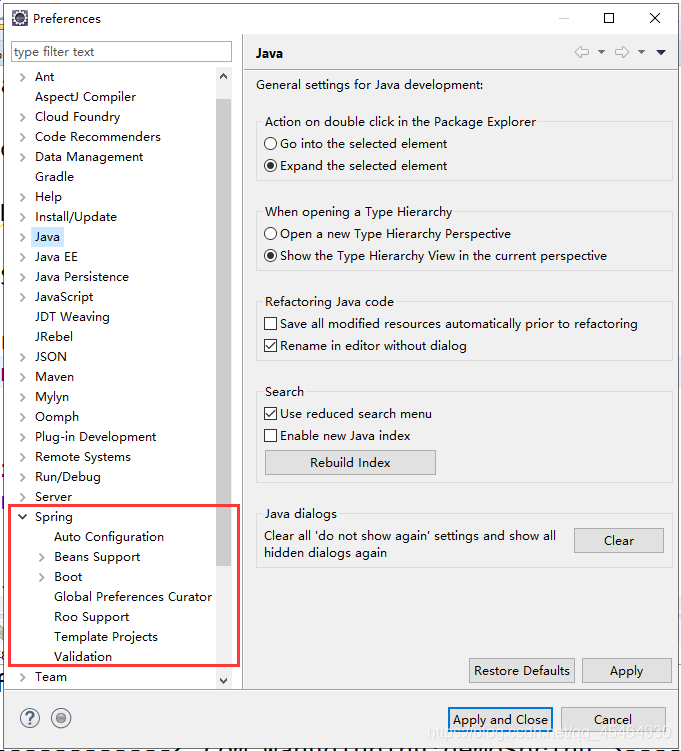This screenshot has width=681, height=751.
Task: Open the forward history dropdown arrow
Action: 641,52
